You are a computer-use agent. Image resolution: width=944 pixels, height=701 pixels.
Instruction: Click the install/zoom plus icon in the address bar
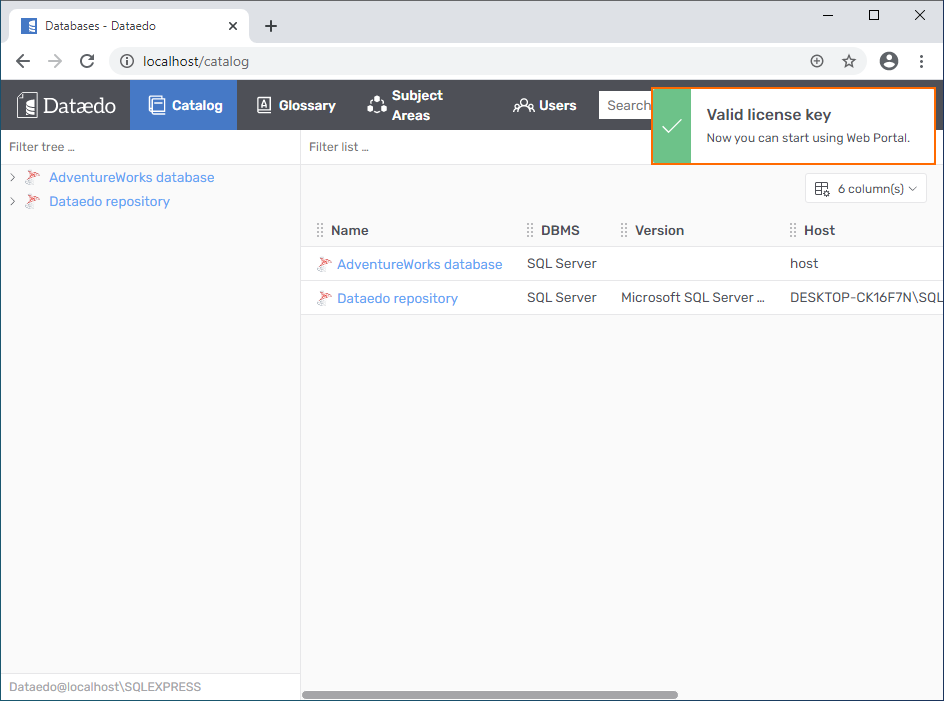pyautogui.click(x=817, y=61)
